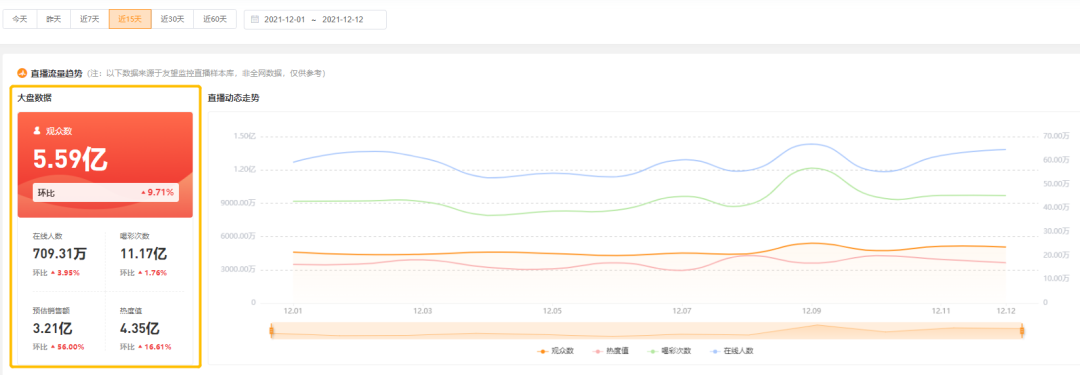Switch to the 近30天 range
This screenshot has height=375, width=1080.
coord(172,19)
